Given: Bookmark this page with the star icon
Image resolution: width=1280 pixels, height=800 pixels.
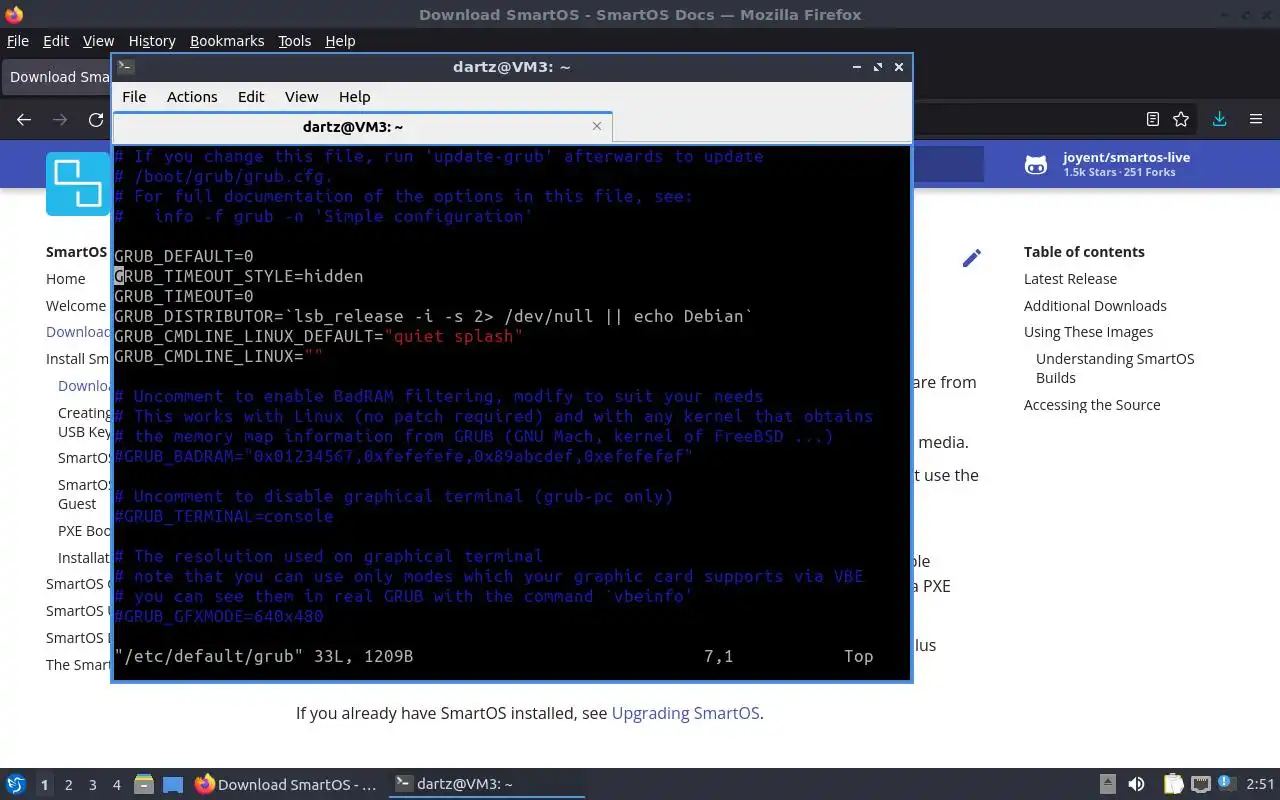Looking at the screenshot, I should [1181, 119].
